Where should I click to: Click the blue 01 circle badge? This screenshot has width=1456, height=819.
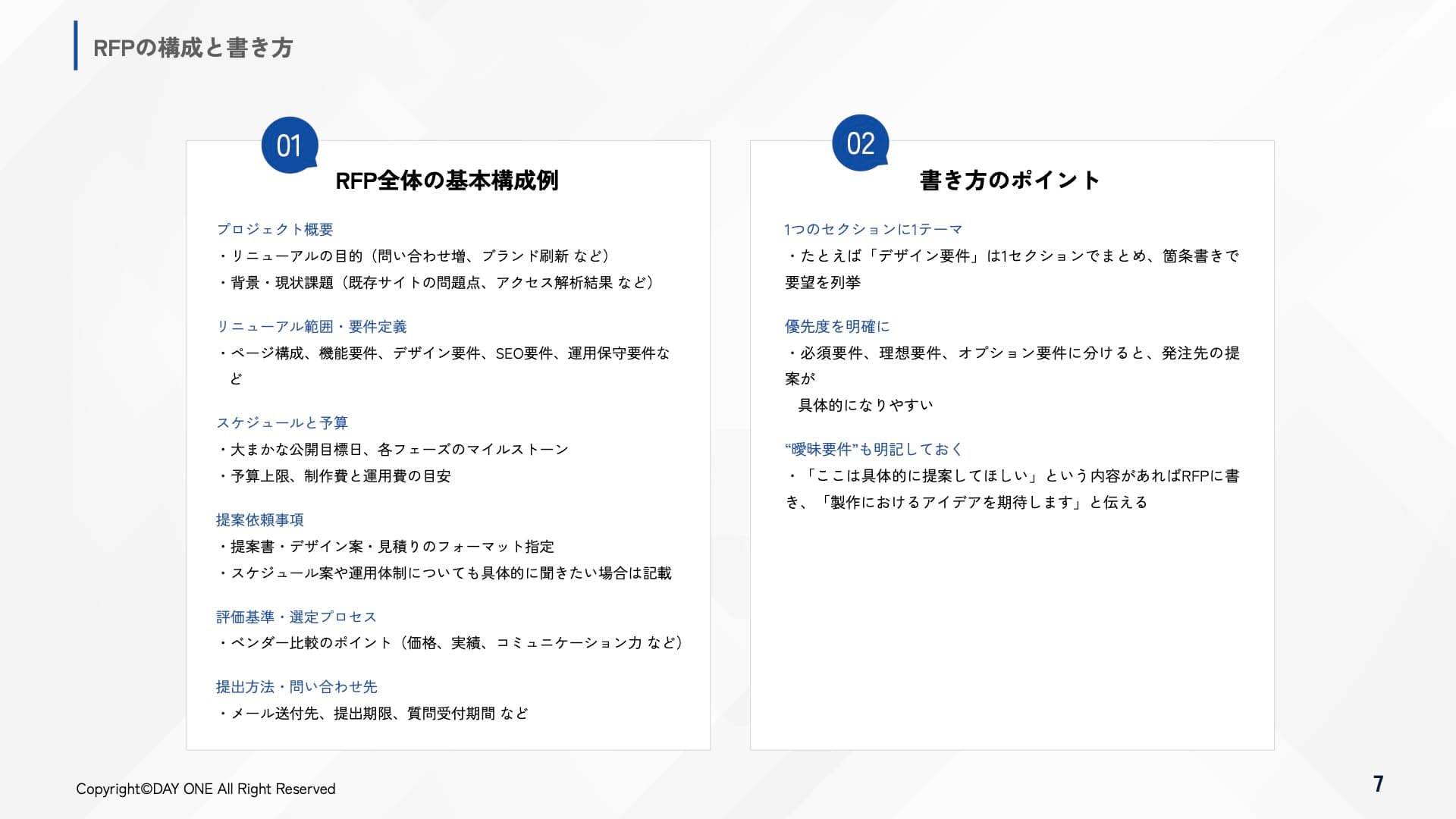coord(289,145)
